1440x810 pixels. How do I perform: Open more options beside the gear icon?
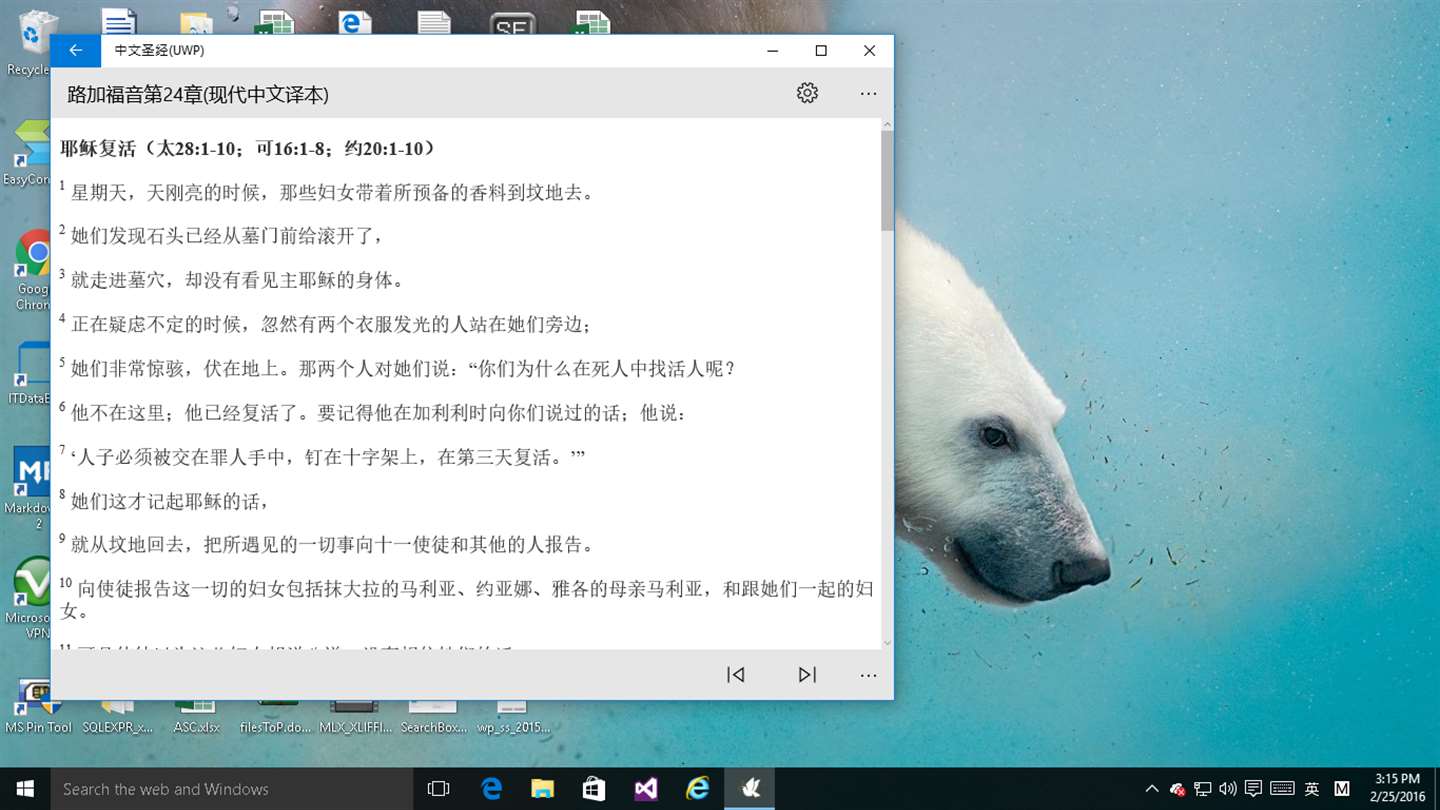pyautogui.click(x=868, y=94)
